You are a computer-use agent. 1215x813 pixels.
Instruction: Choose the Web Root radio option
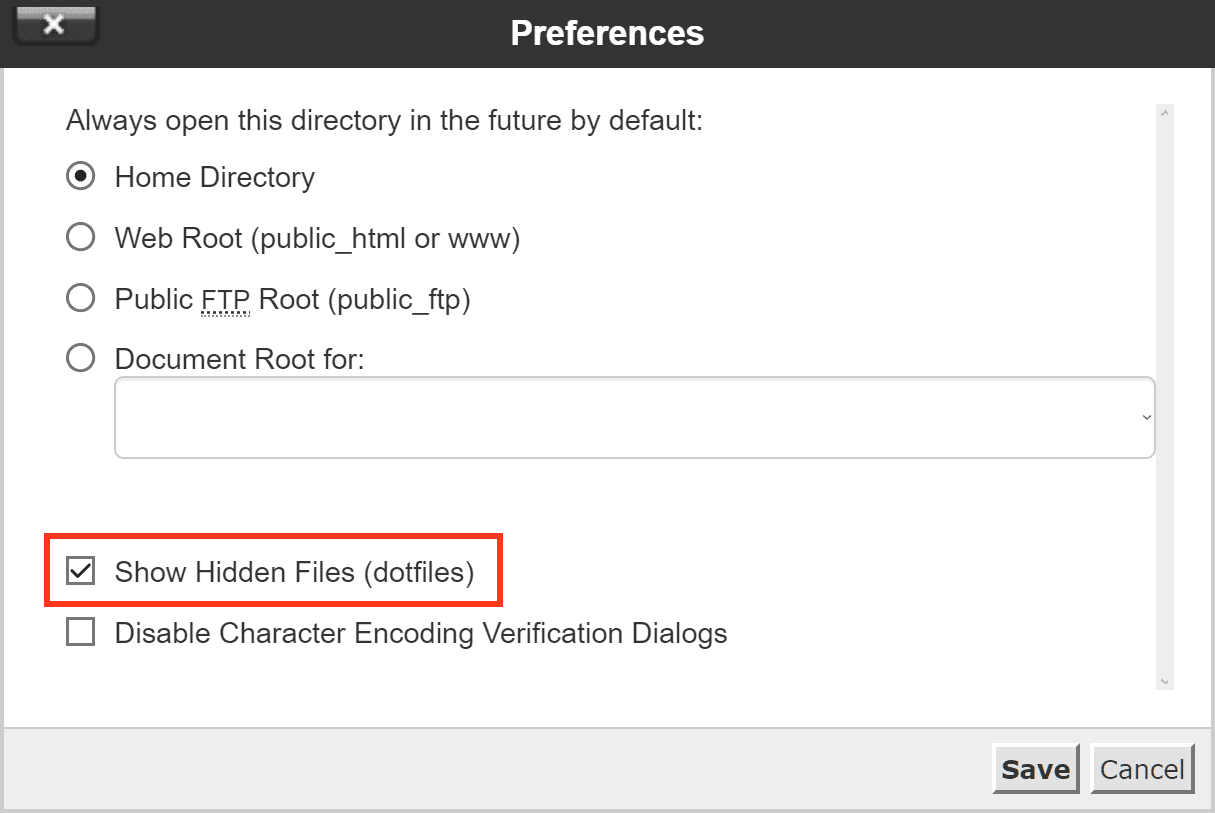click(x=80, y=237)
